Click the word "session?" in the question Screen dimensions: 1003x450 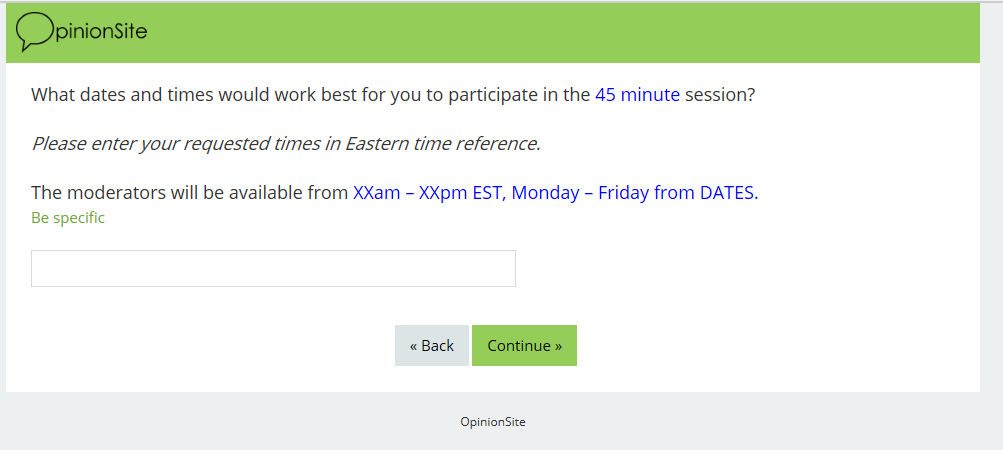click(x=720, y=95)
